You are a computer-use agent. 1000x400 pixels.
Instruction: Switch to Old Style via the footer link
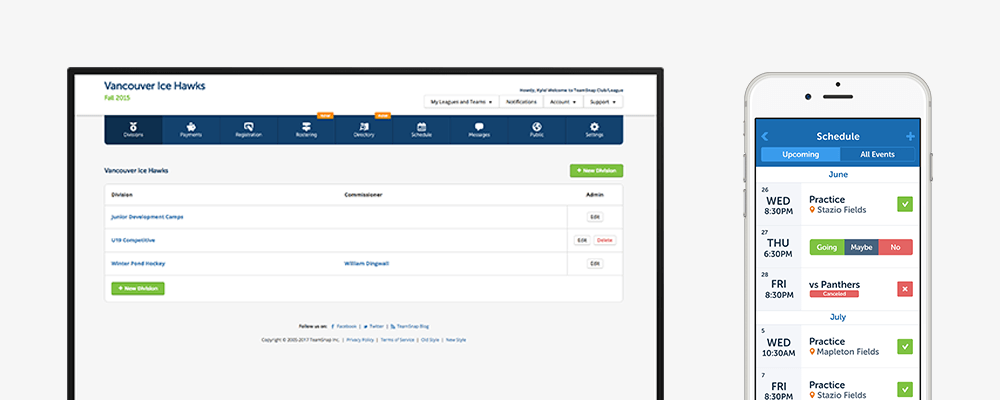[x=430, y=340]
